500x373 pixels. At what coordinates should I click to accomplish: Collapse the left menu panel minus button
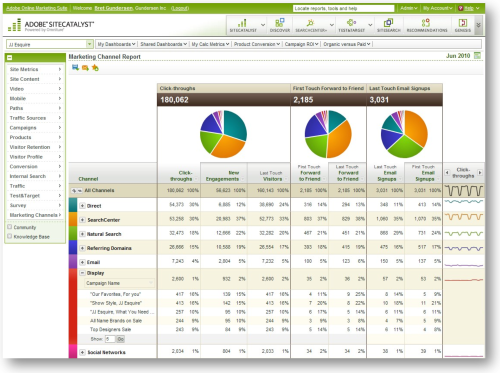click(10, 58)
